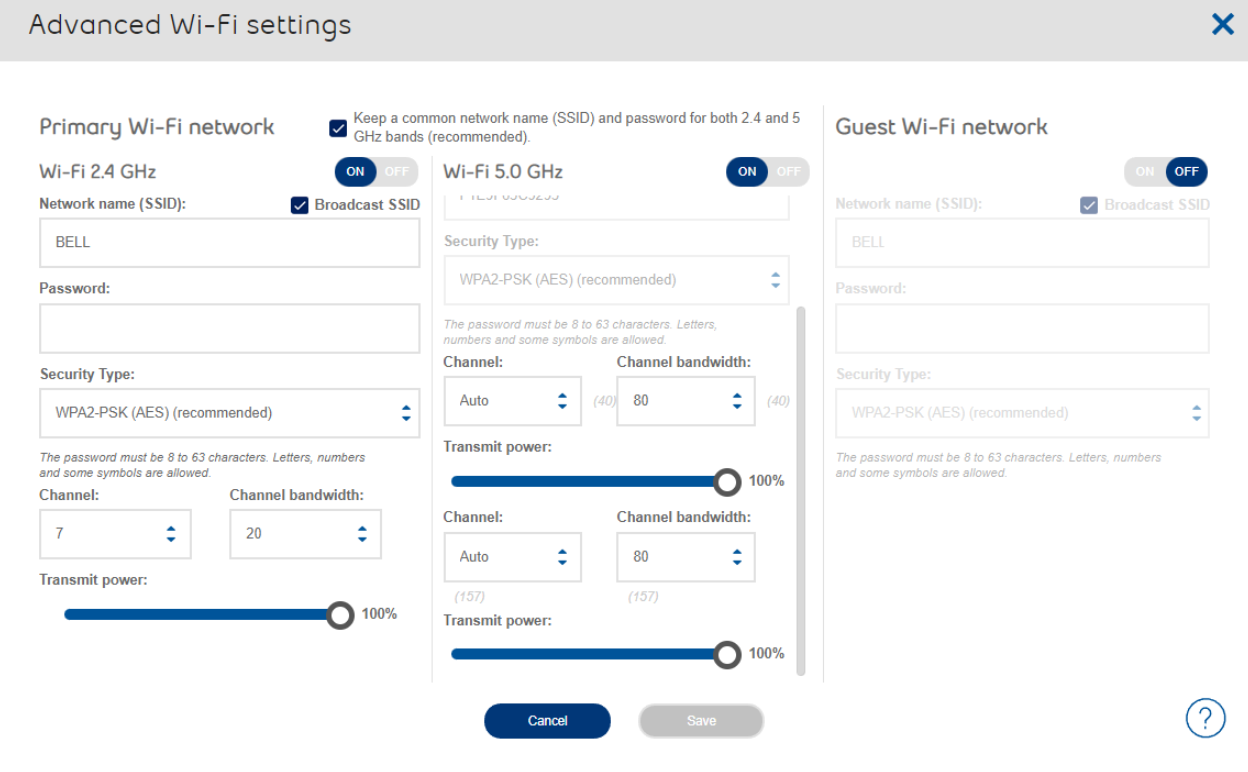Click the 2.4 GHz Network name field containing BELL
The width and height of the screenshot is (1248, 772).
pos(229,243)
